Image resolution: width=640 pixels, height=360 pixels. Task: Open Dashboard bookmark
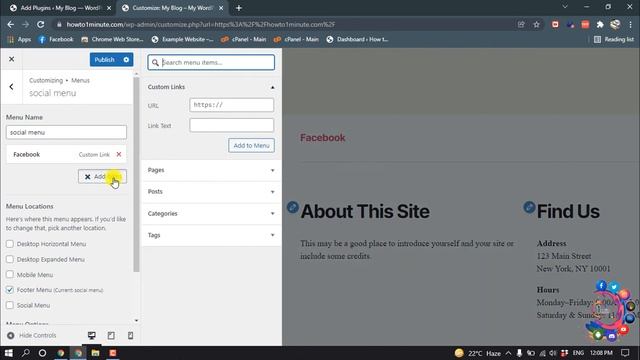point(357,40)
